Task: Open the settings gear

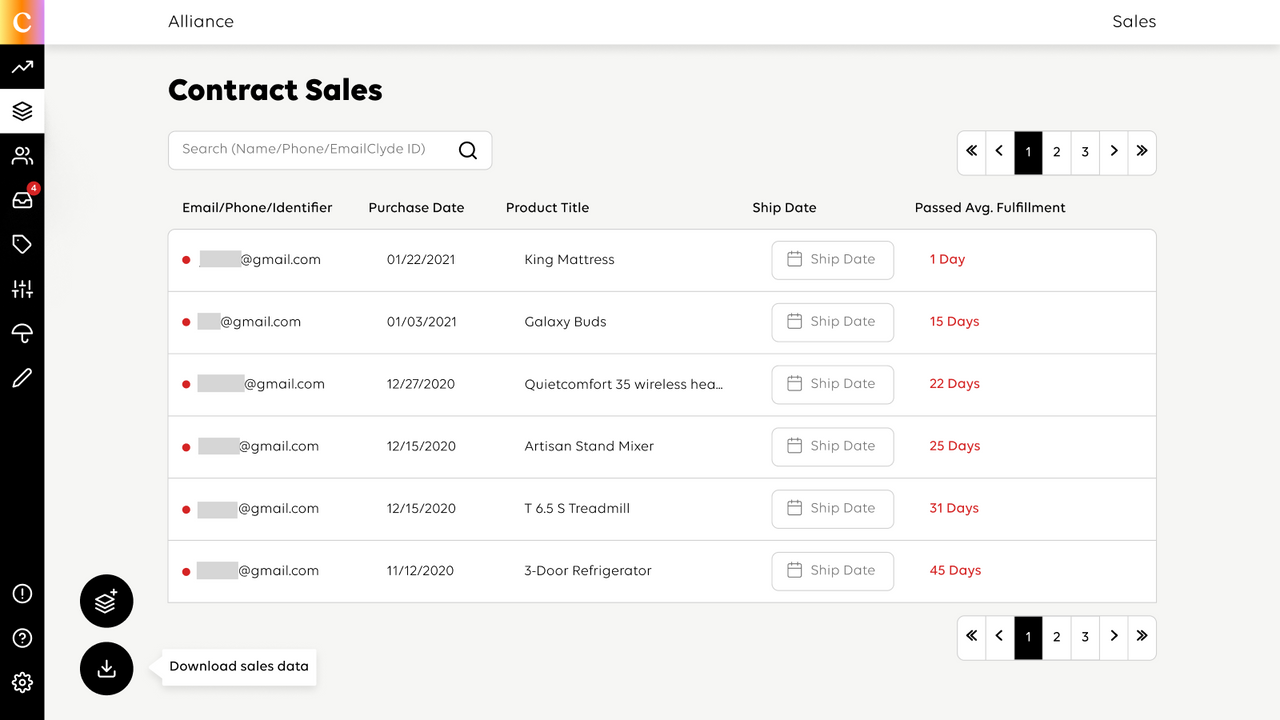Action: click(22, 682)
